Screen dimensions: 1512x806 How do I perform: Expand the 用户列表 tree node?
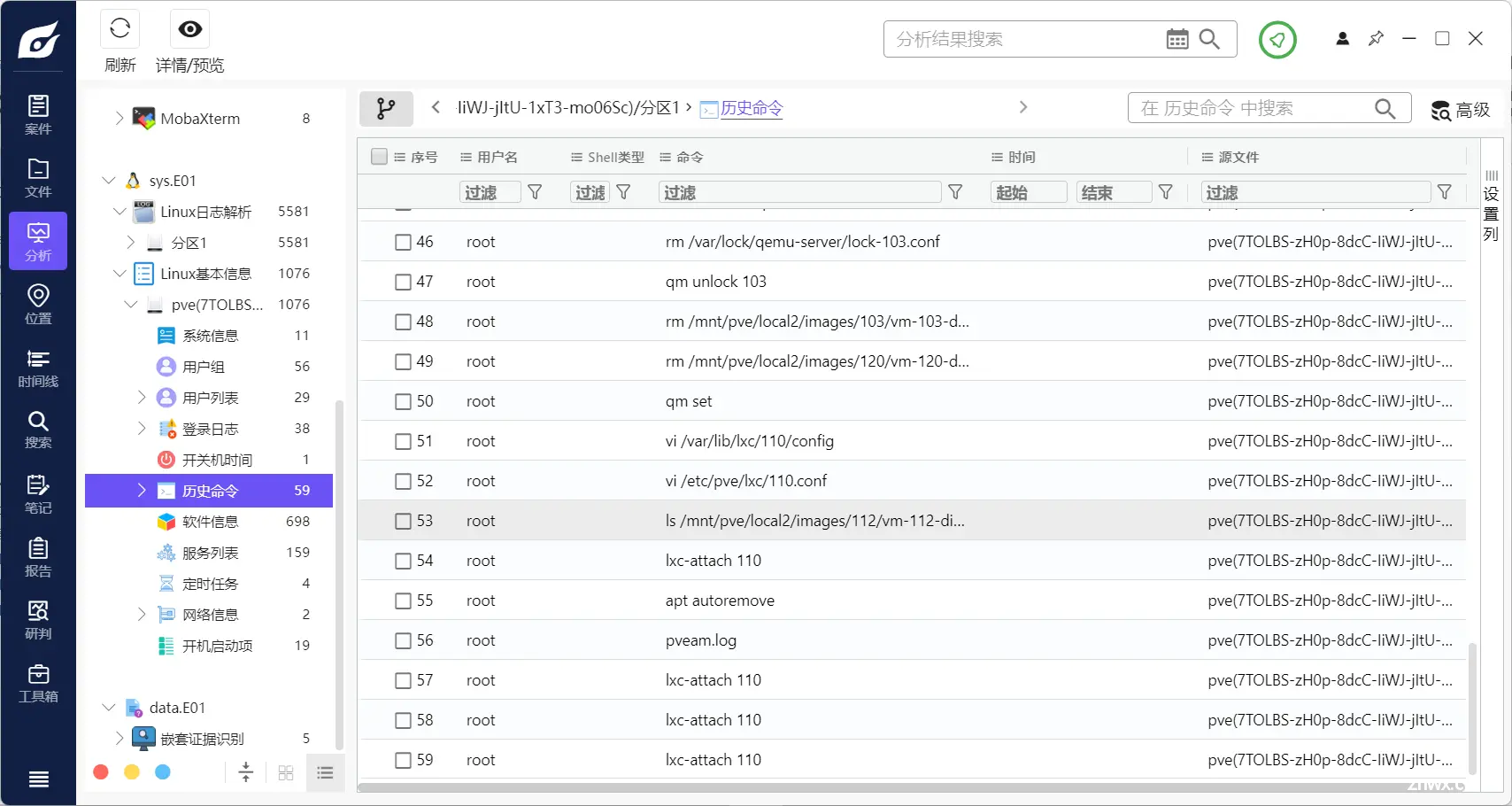coord(142,397)
